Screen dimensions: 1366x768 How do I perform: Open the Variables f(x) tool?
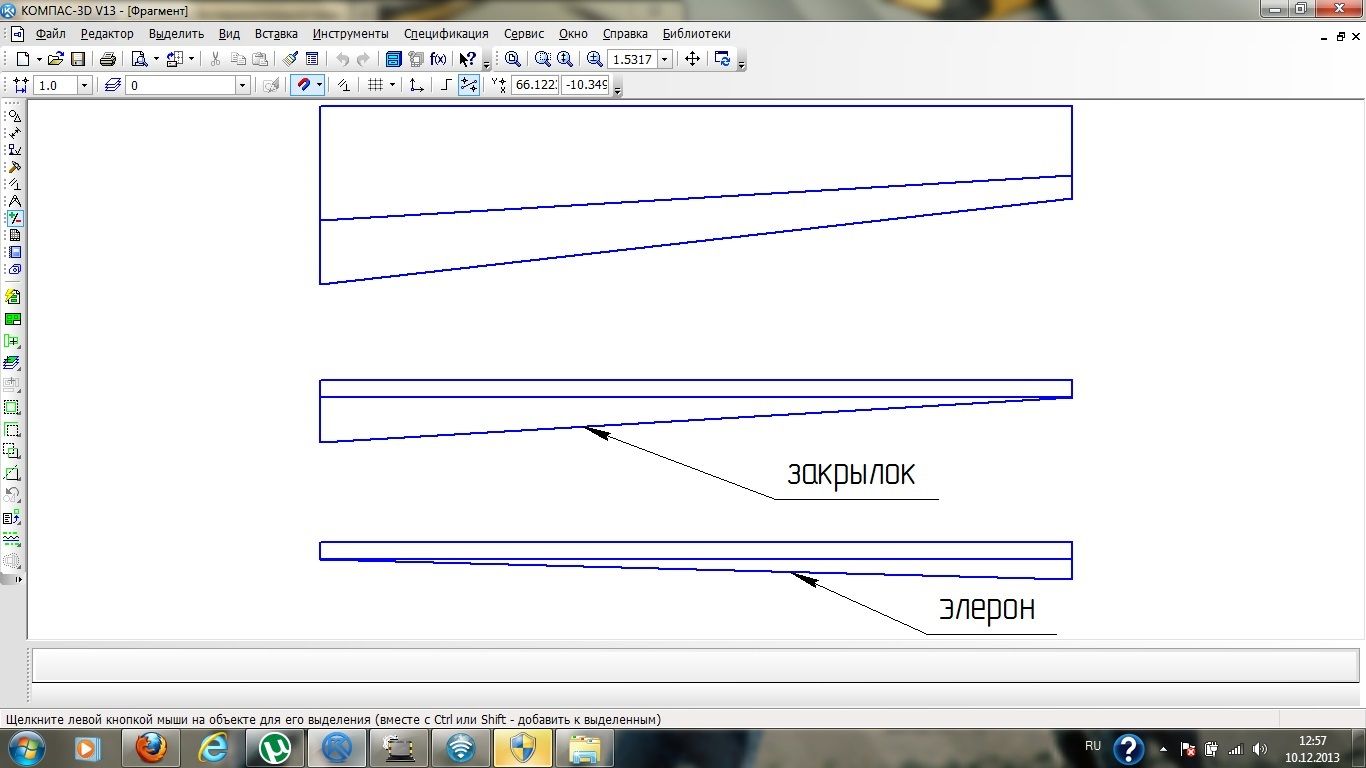[x=438, y=59]
